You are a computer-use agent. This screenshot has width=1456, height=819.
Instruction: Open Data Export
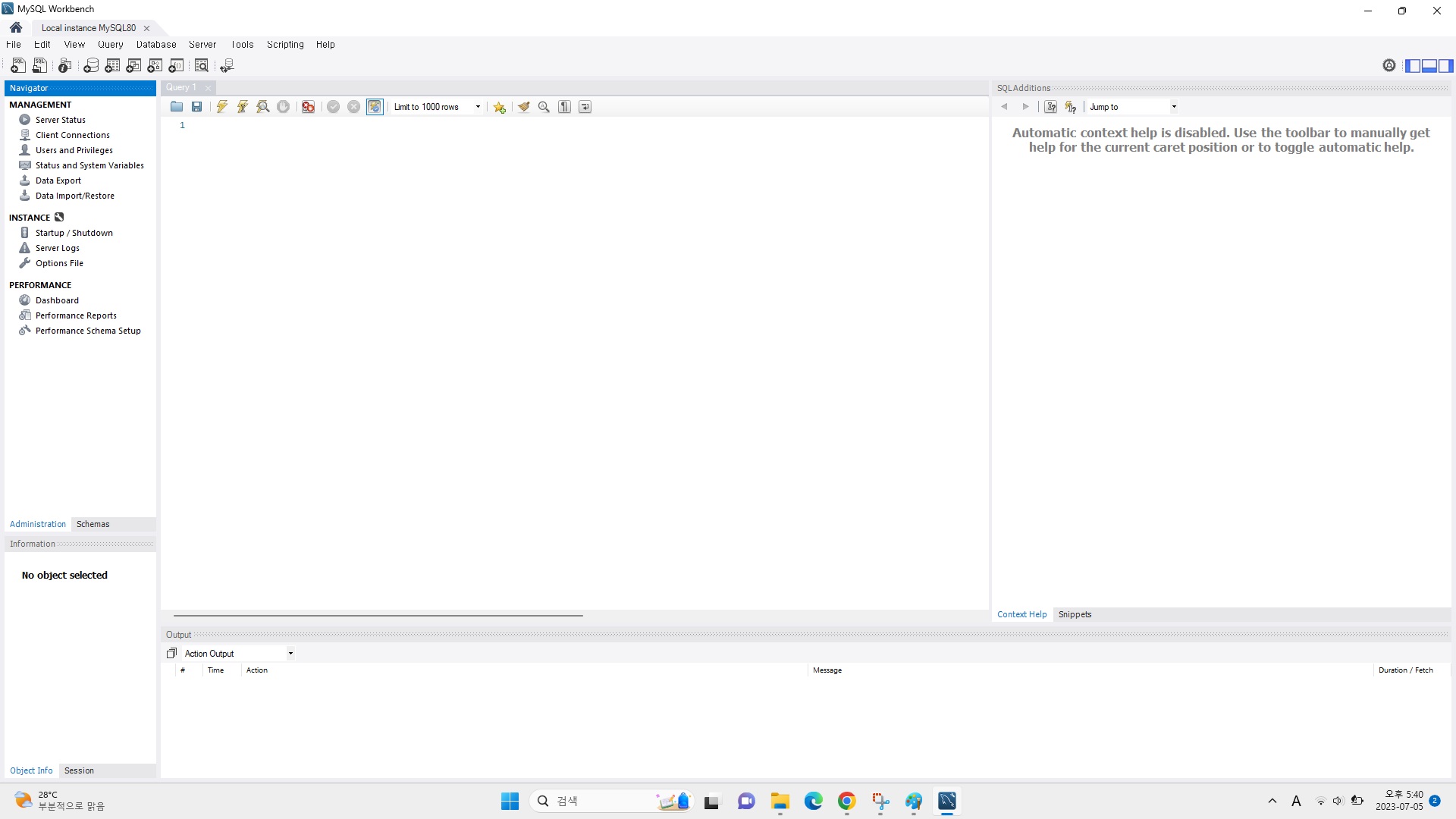[x=58, y=180]
